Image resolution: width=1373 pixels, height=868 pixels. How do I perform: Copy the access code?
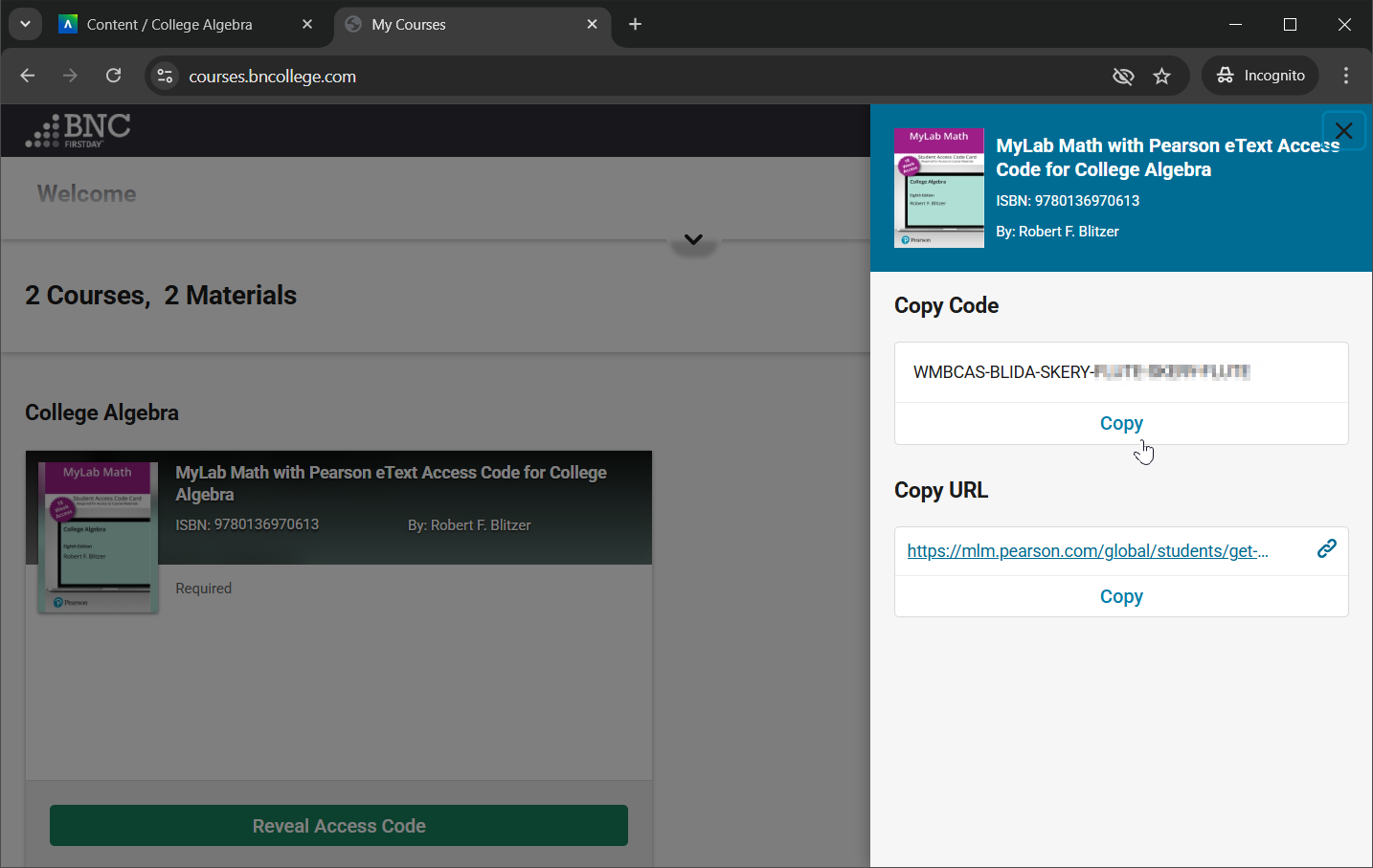[x=1121, y=423]
